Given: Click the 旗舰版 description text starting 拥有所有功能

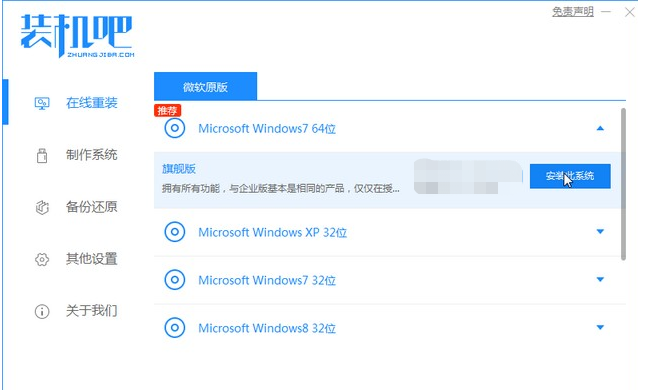Looking at the screenshot, I should tap(281, 188).
